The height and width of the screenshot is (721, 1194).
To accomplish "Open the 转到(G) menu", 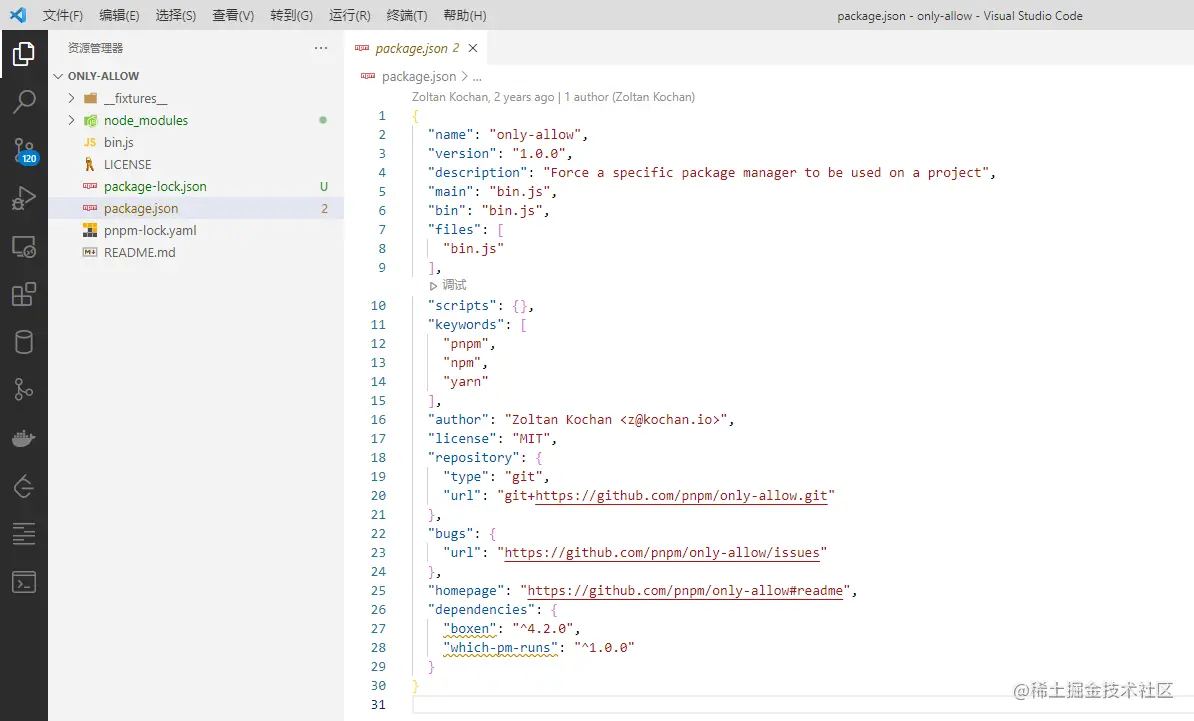I will click(x=292, y=15).
